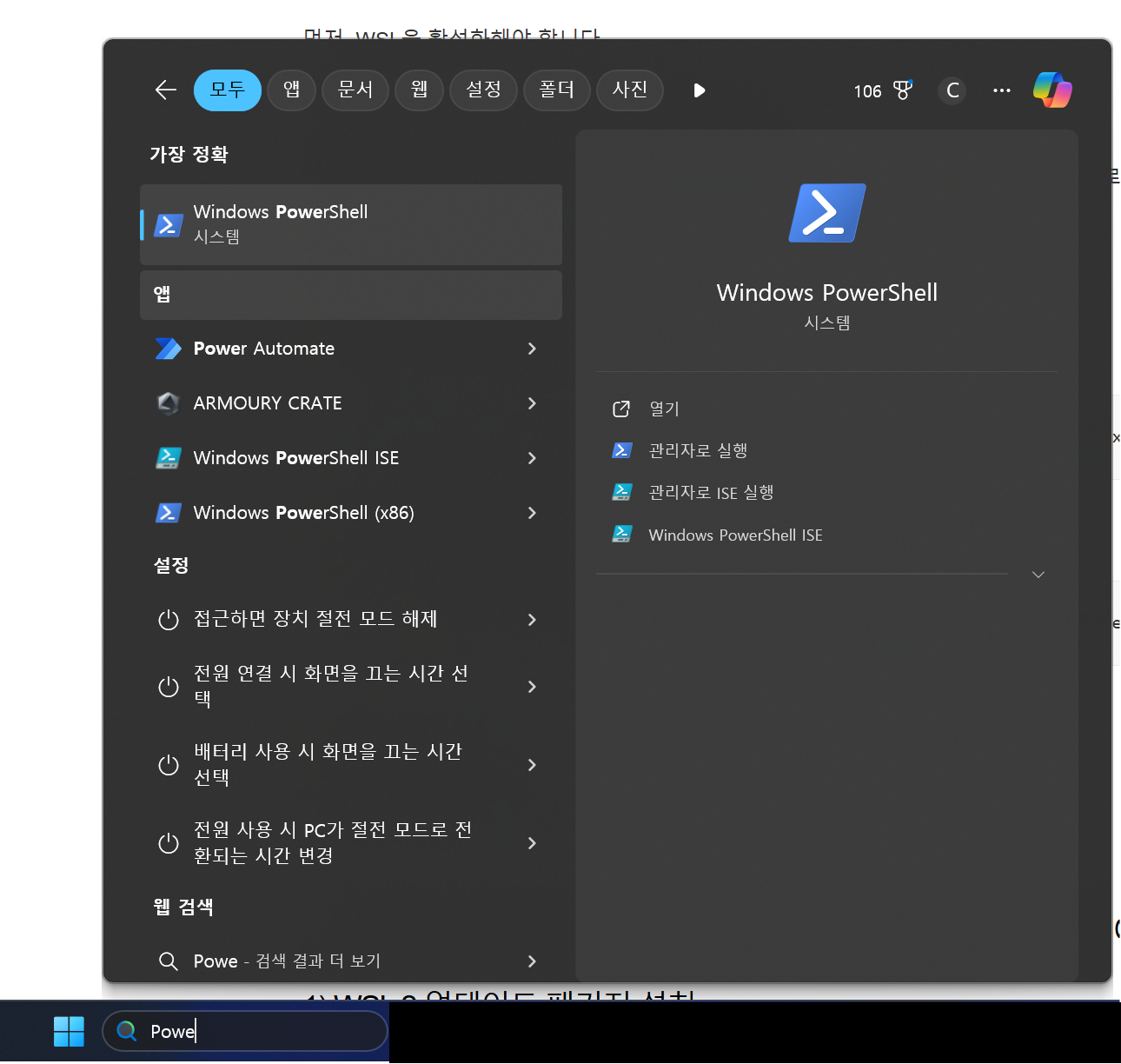Expand Power Automate result chevron
This screenshot has width=1121, height=1064.
click(532, 349)
